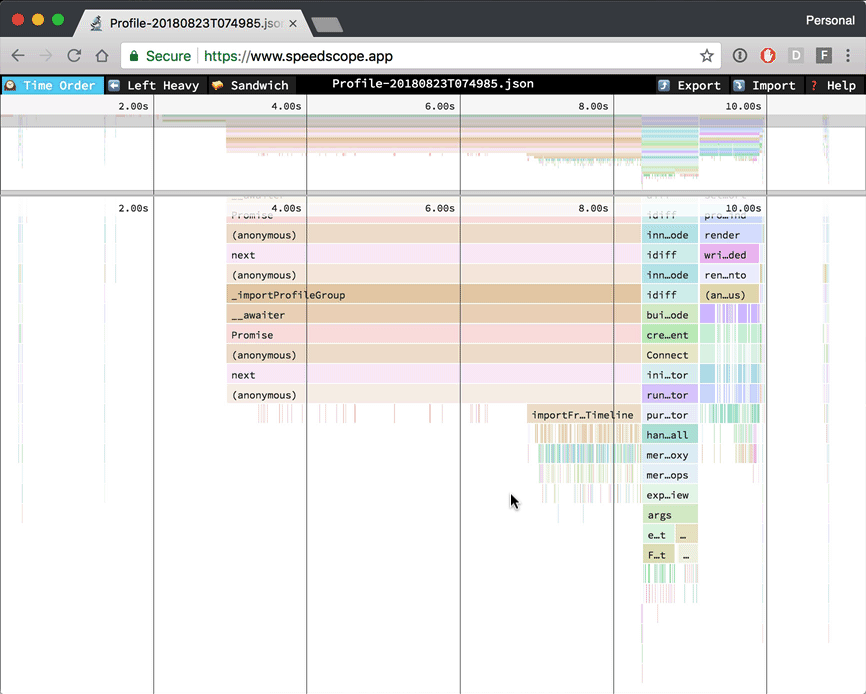866x694 pixels.
Task: Open the Chrome three-dot menu
Action: (848, 55)
